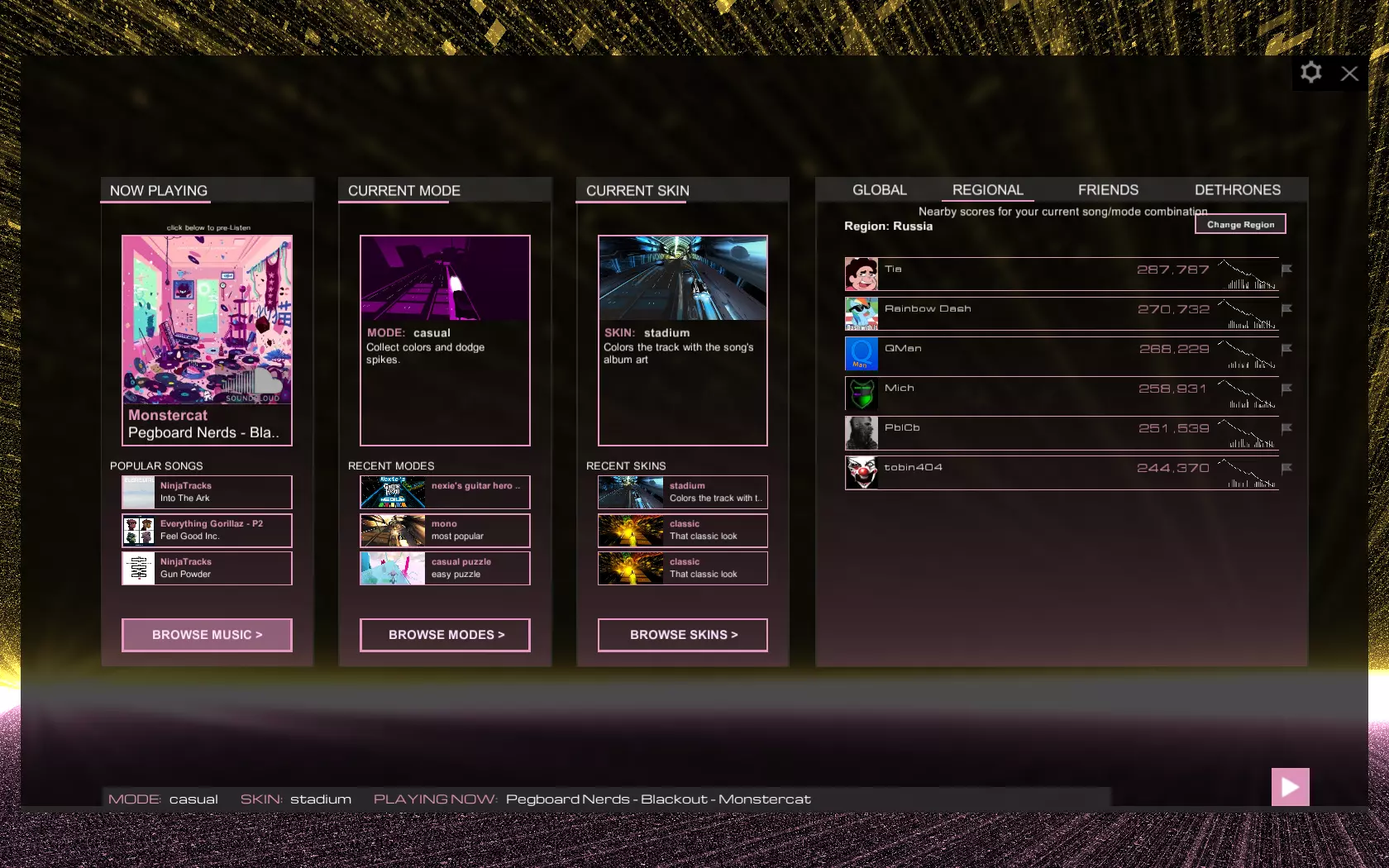View tobin404's score graph
Viewport: 1389px width, 868px height.
point(1247,473)
